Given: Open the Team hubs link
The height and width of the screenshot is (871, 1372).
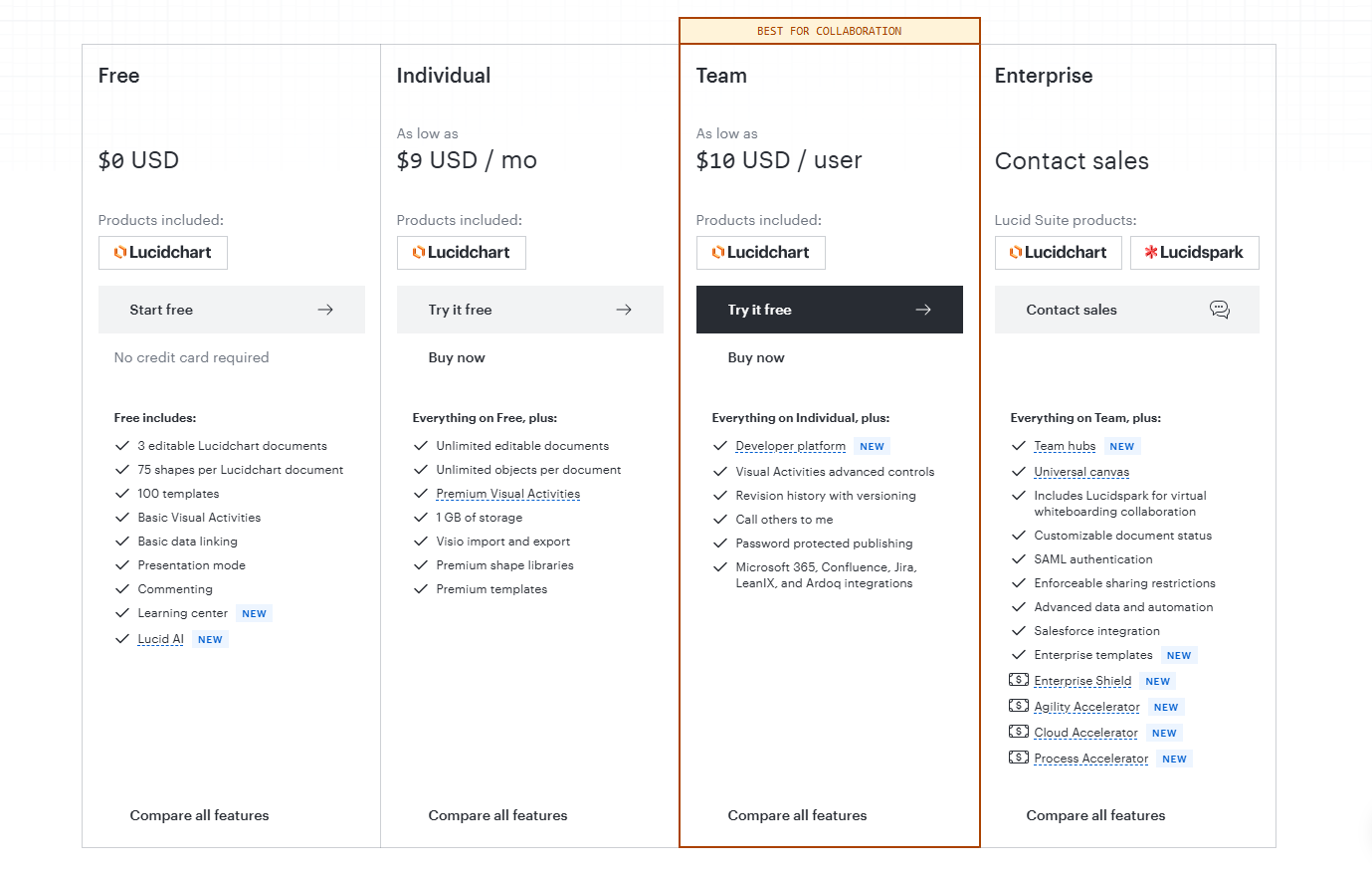Looking at the screenshot, I should (x=1065, y=446).
